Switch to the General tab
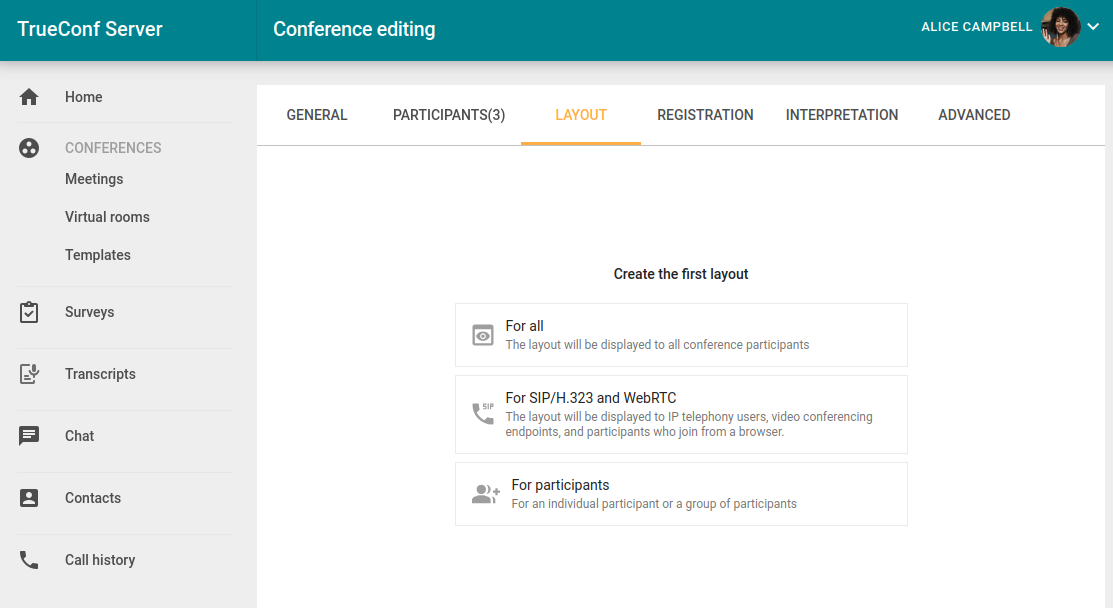 [x=317, y=115]
